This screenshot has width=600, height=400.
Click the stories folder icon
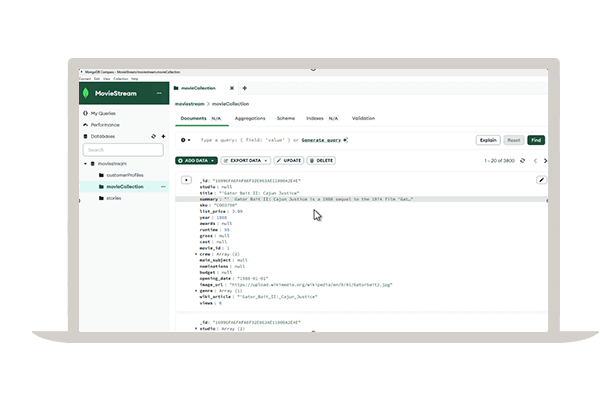click(x=101, y=198)
